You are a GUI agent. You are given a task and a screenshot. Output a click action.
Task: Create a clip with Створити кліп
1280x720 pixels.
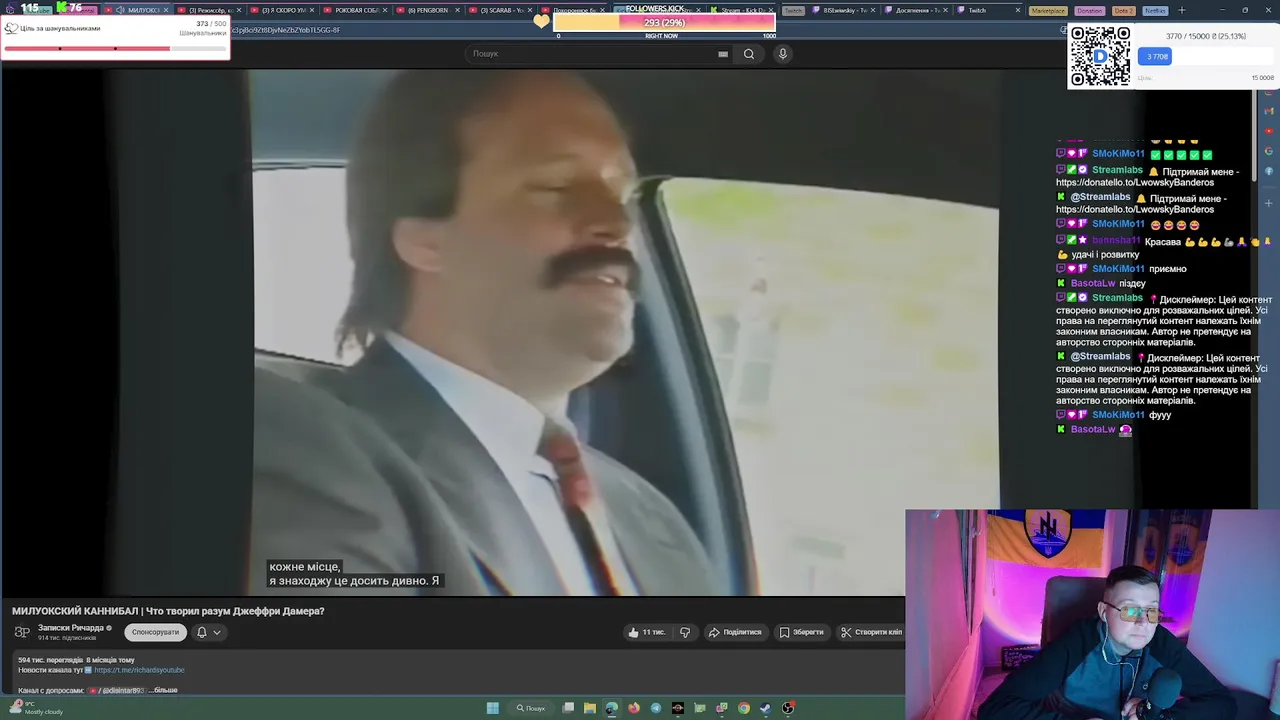coord(871,632)
